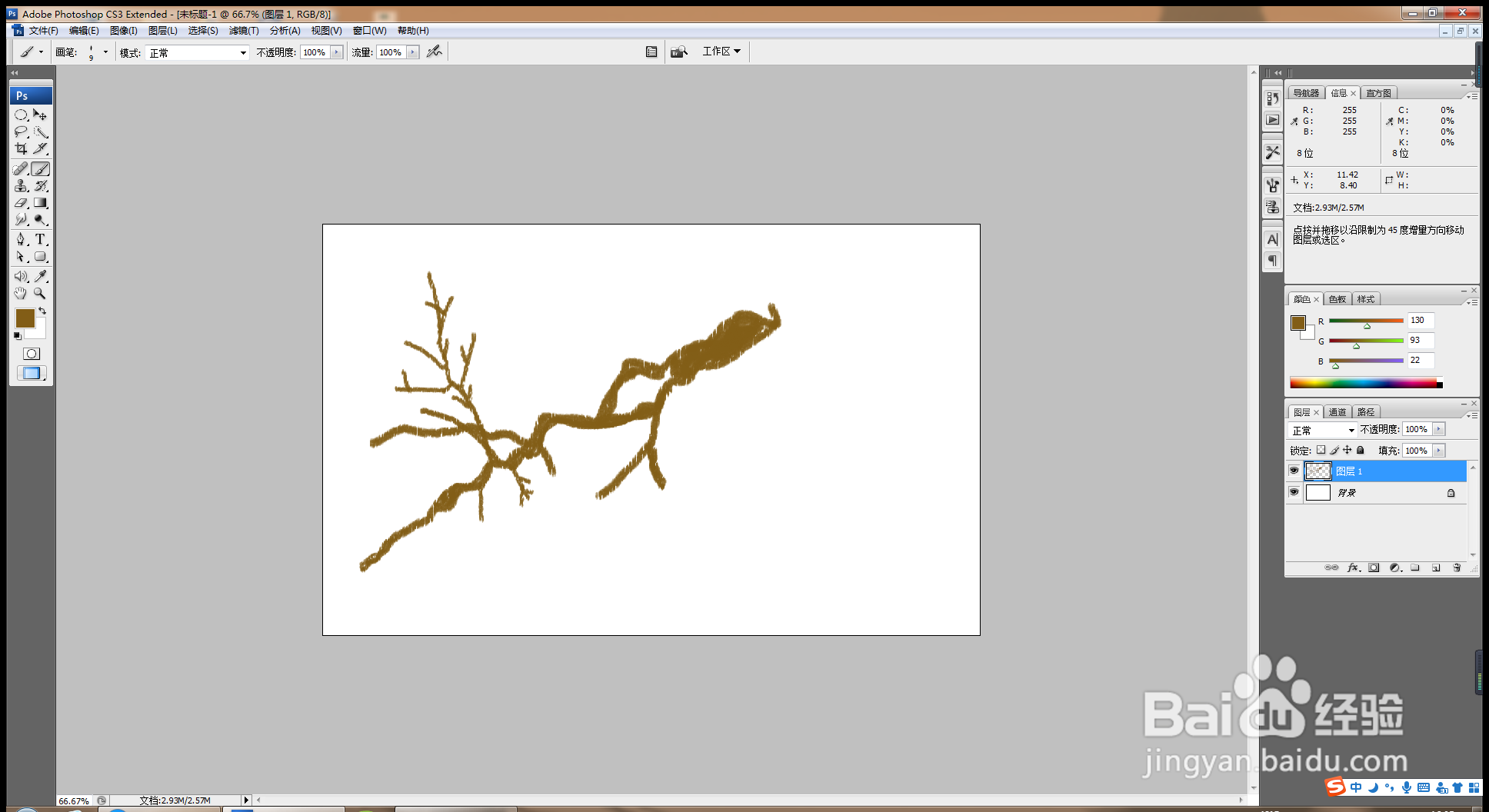Select the Brush tool in toolbox

(41, 169)
